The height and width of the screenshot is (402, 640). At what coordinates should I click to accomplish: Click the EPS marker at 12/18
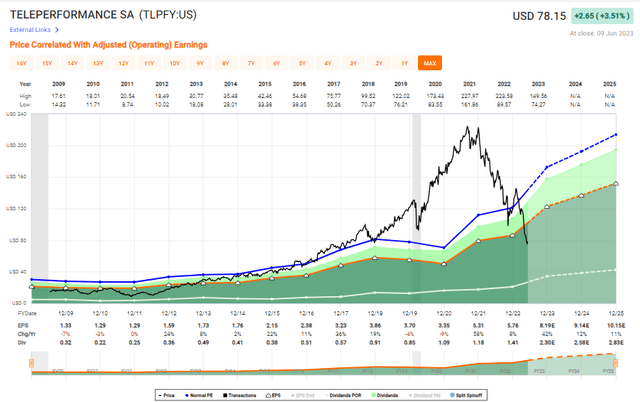pos(375,258)
